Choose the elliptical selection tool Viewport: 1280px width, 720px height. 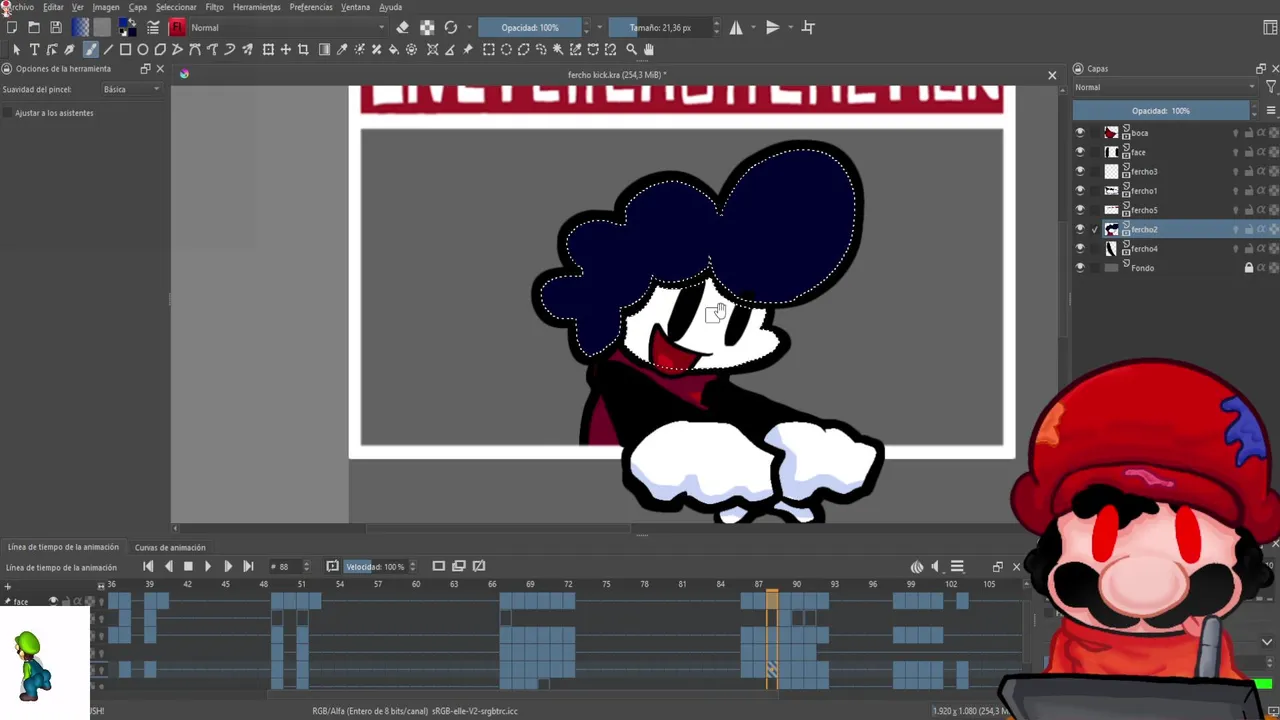506,49
